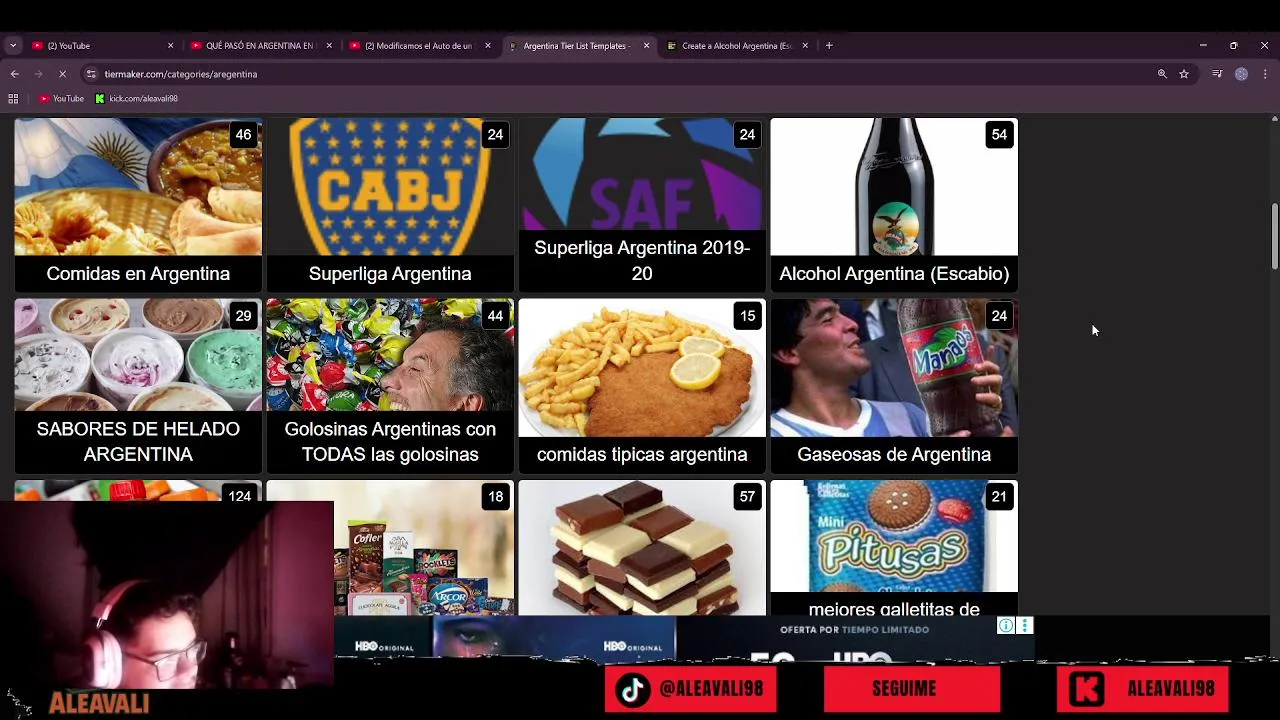Close the '(2) YouTube' tab
This screenshot has height=720, width=1280.
click(x=170, y=45)
